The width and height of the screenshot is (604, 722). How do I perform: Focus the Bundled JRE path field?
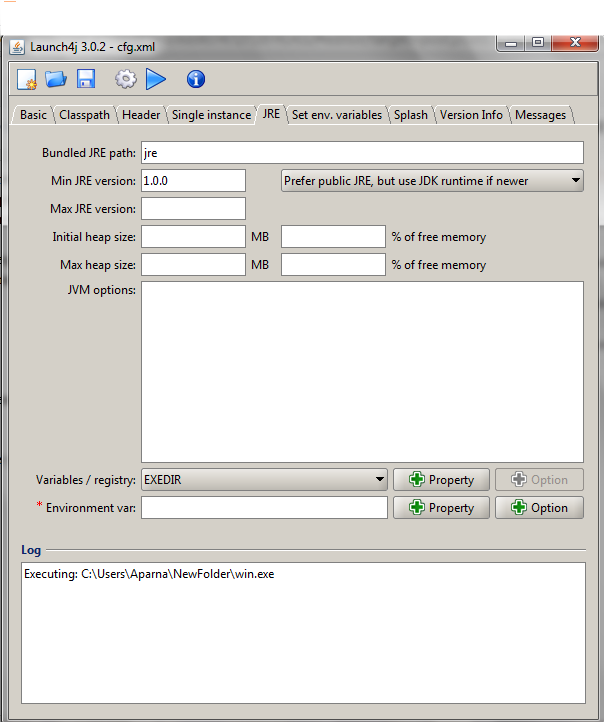(362, 152)
